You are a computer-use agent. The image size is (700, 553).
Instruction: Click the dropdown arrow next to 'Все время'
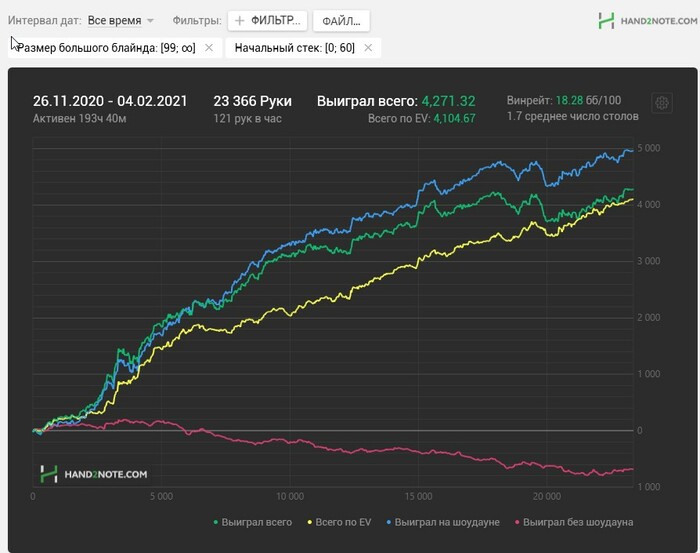click(150, 21)
